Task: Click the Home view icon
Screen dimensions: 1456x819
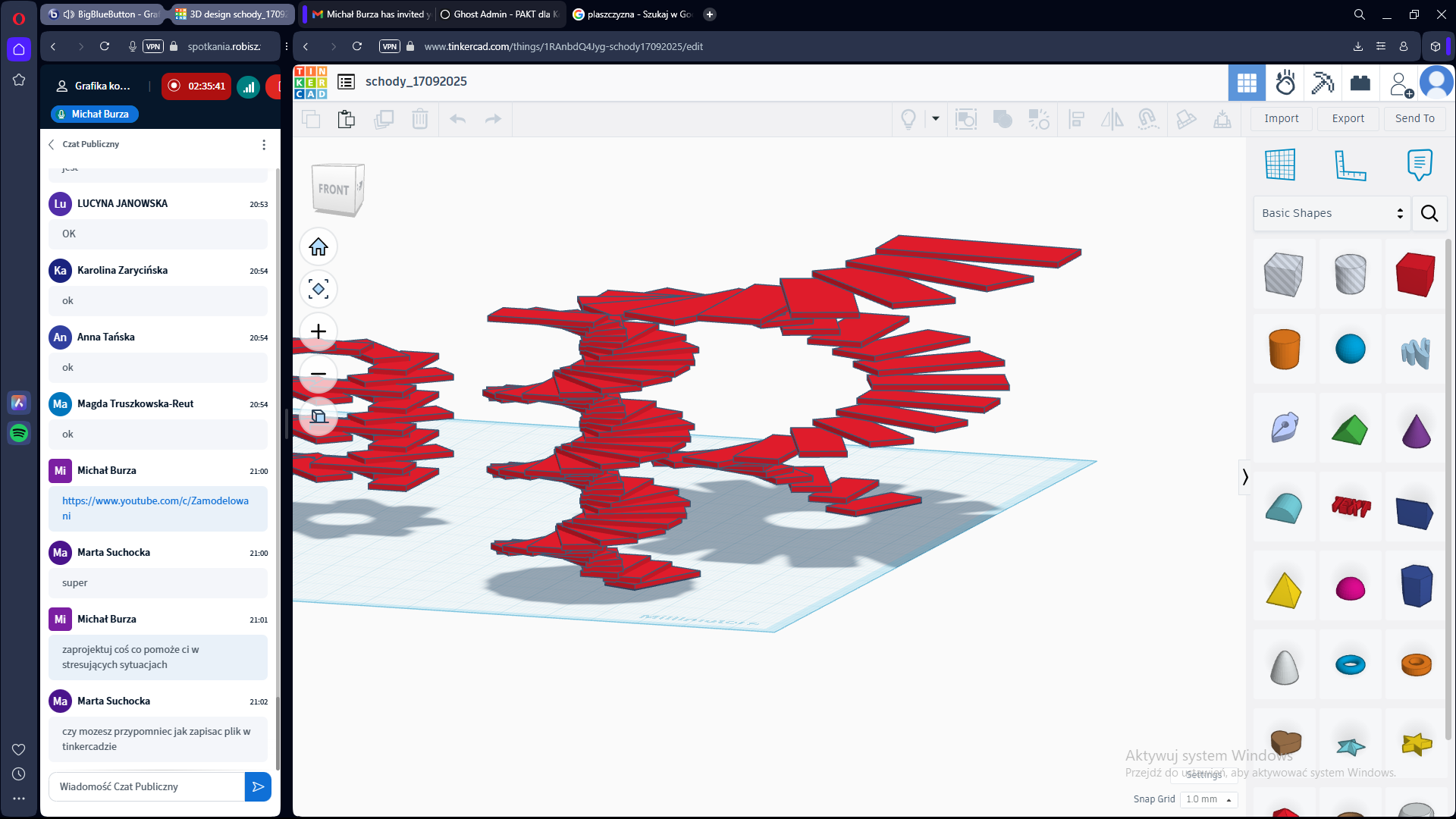Action: (x=318, y=247)
